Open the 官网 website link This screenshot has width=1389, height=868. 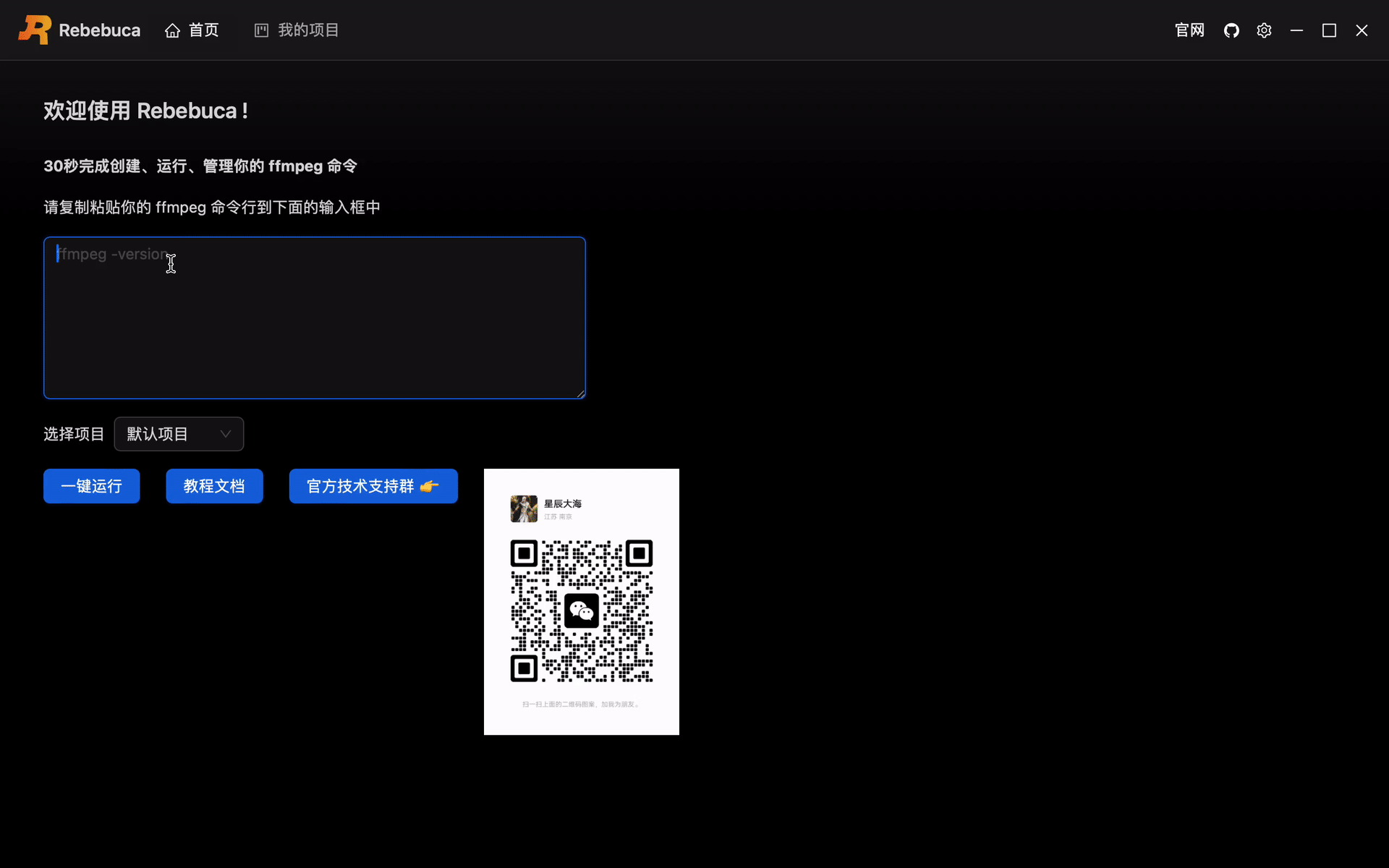(1189, 30)
